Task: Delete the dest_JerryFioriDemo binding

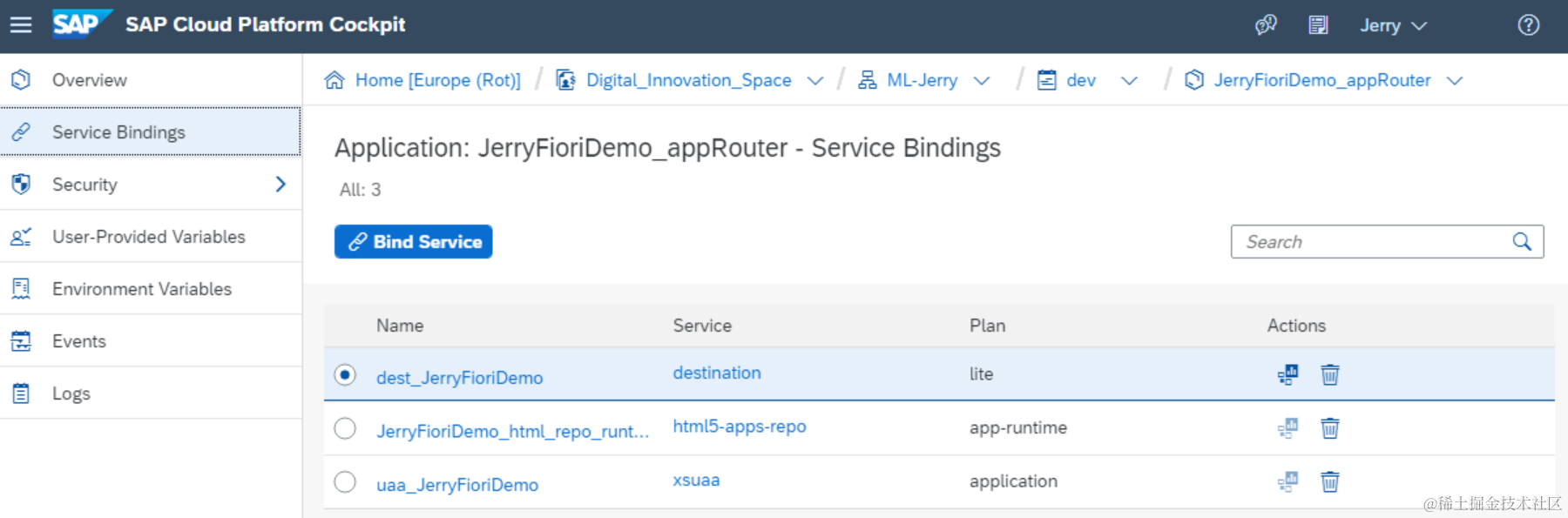Action: click(x=1329, y=374)
